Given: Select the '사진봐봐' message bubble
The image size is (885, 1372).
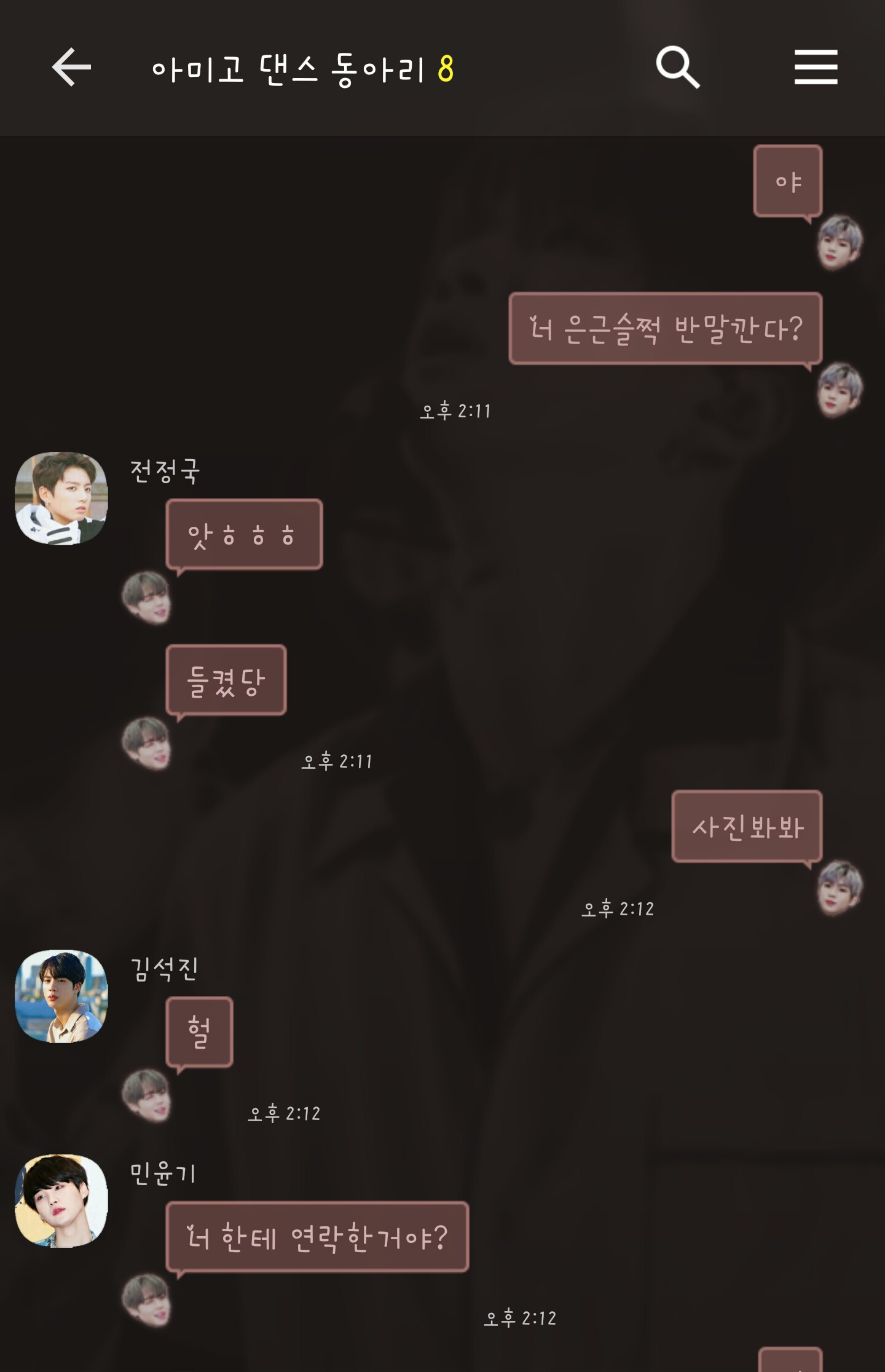Looking at the screenshot, I should [x=747, y=826].
